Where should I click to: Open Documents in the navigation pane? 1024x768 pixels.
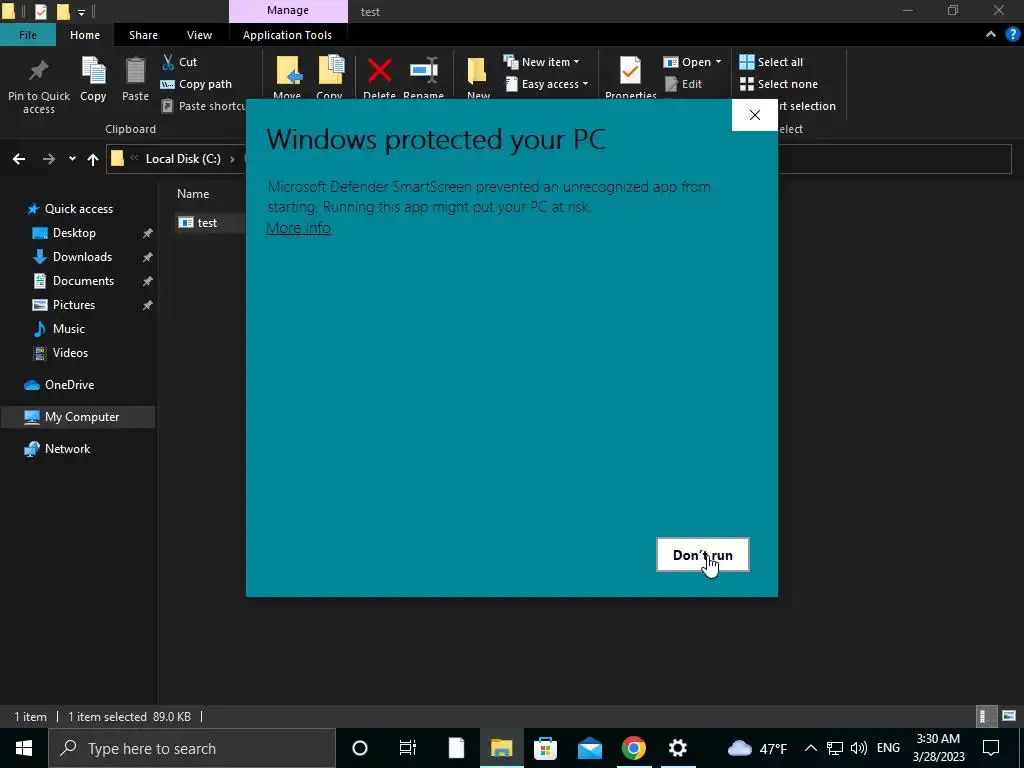click(x=83, y=281)
